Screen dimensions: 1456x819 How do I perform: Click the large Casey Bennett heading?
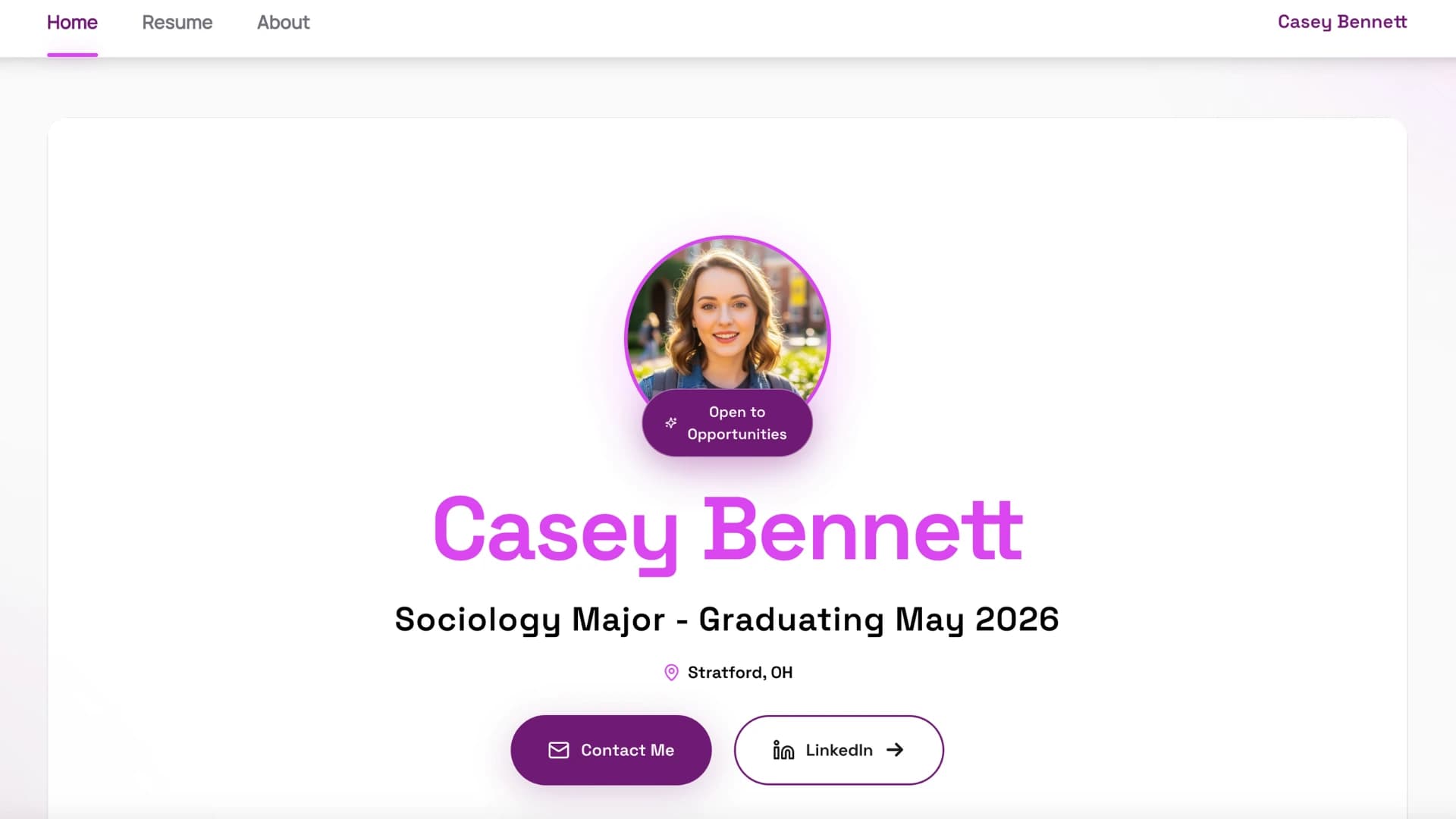point(726,531)
